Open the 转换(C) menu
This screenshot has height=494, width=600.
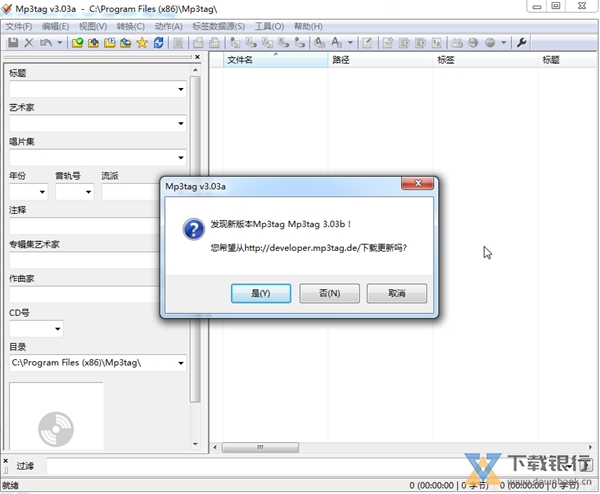131,26
